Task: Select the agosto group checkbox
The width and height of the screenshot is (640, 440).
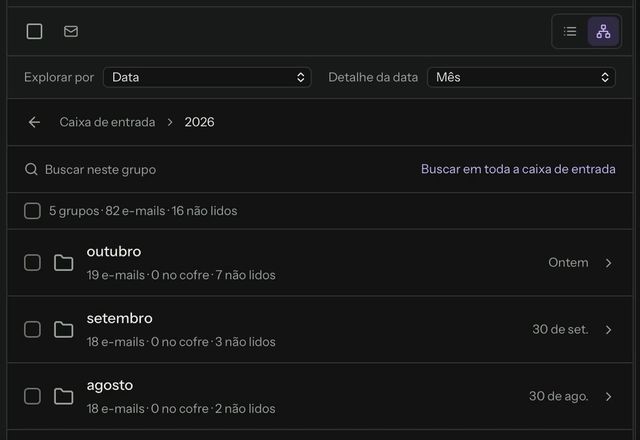Action: click(32, 396)
